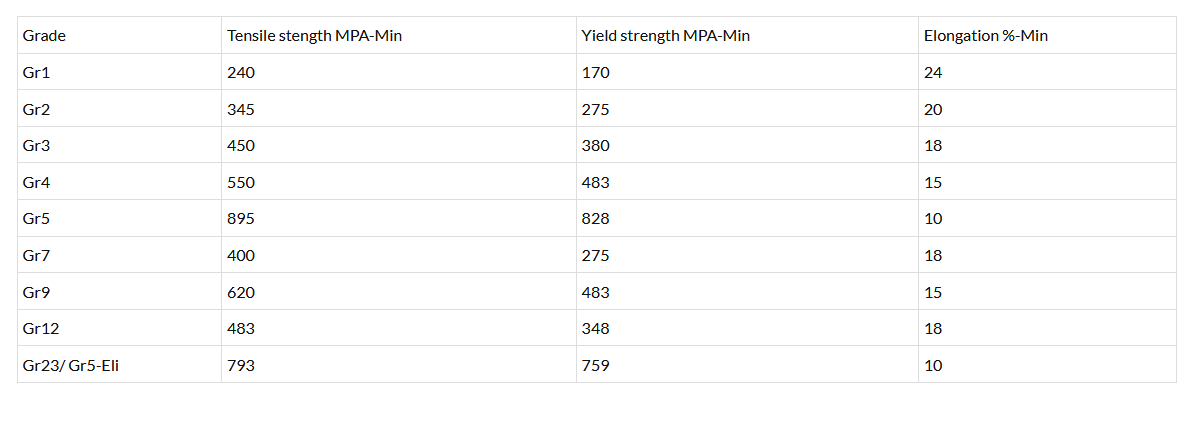Screen dimensions: 1191x421
Task: Select the Gr3 grade cell
Action: point(37,146)
